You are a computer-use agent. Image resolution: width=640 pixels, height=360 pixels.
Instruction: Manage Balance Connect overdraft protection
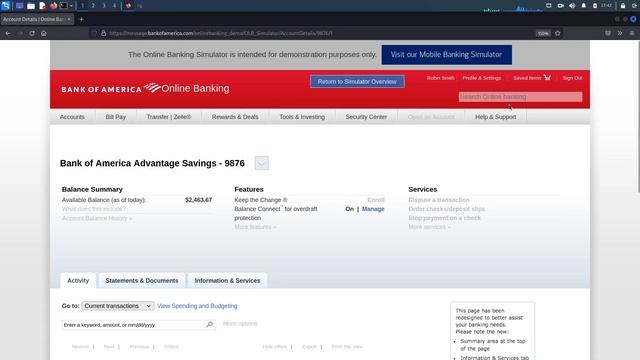373,209
